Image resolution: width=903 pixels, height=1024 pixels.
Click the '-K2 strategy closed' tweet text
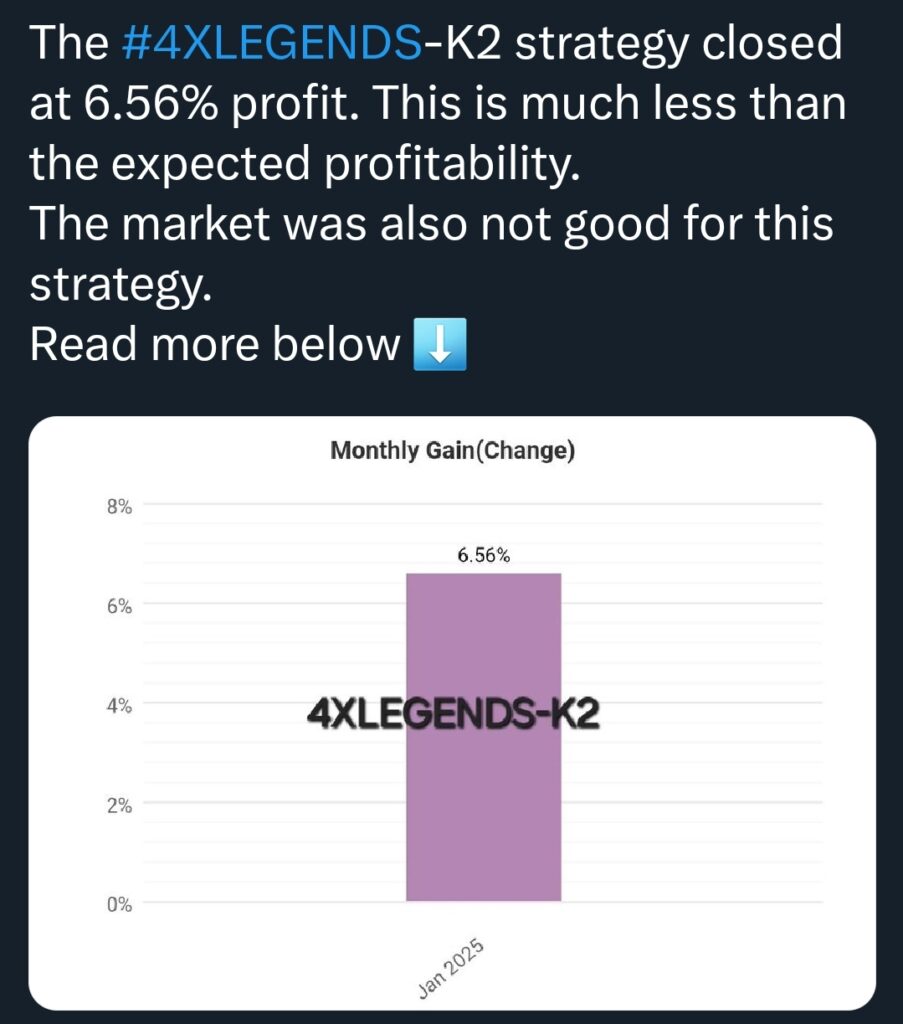632,43
